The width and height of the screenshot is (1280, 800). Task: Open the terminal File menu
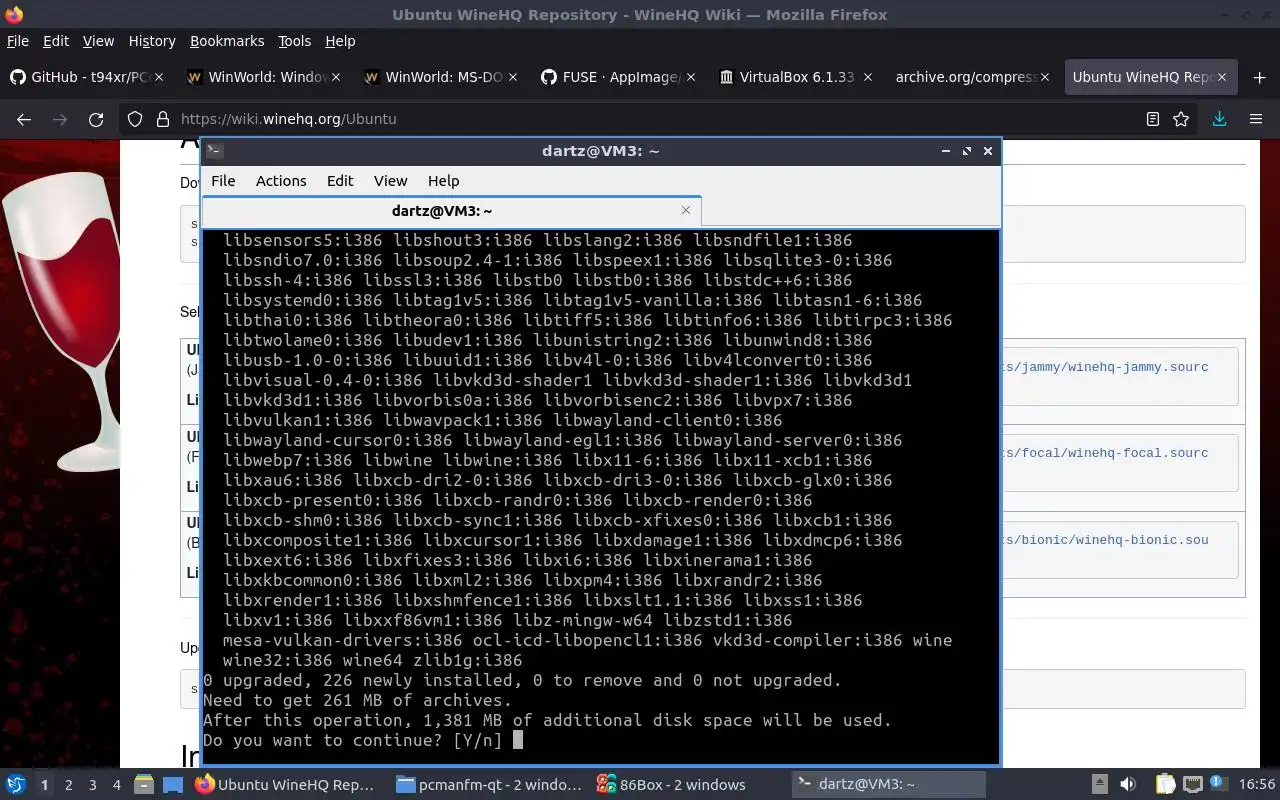coord(223,181)
